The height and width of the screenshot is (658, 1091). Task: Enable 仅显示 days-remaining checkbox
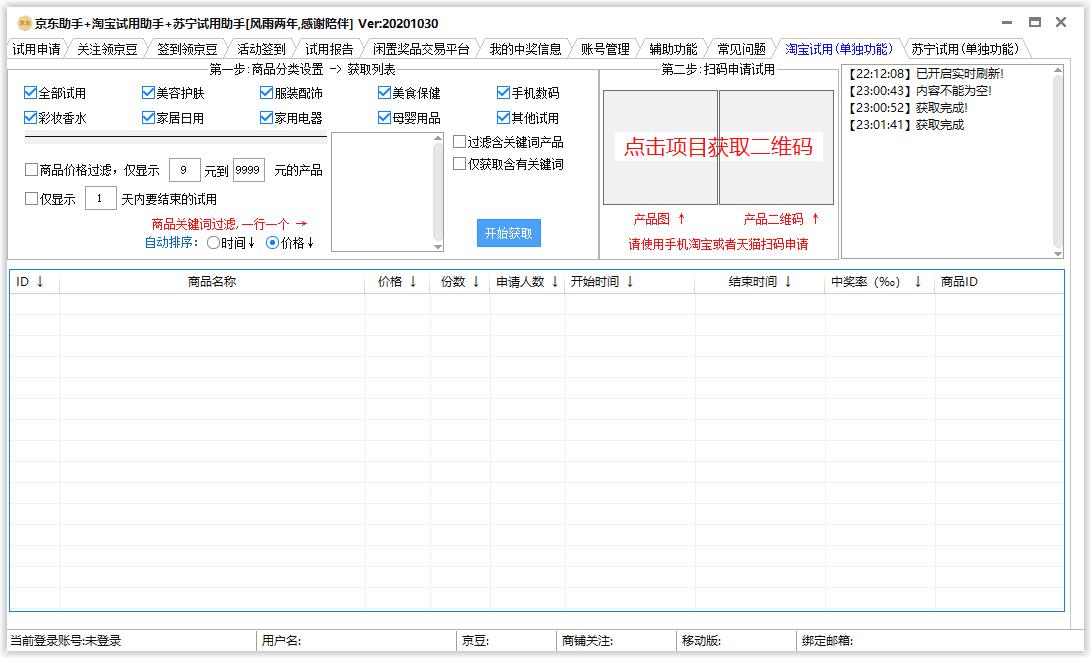[31, 199]
